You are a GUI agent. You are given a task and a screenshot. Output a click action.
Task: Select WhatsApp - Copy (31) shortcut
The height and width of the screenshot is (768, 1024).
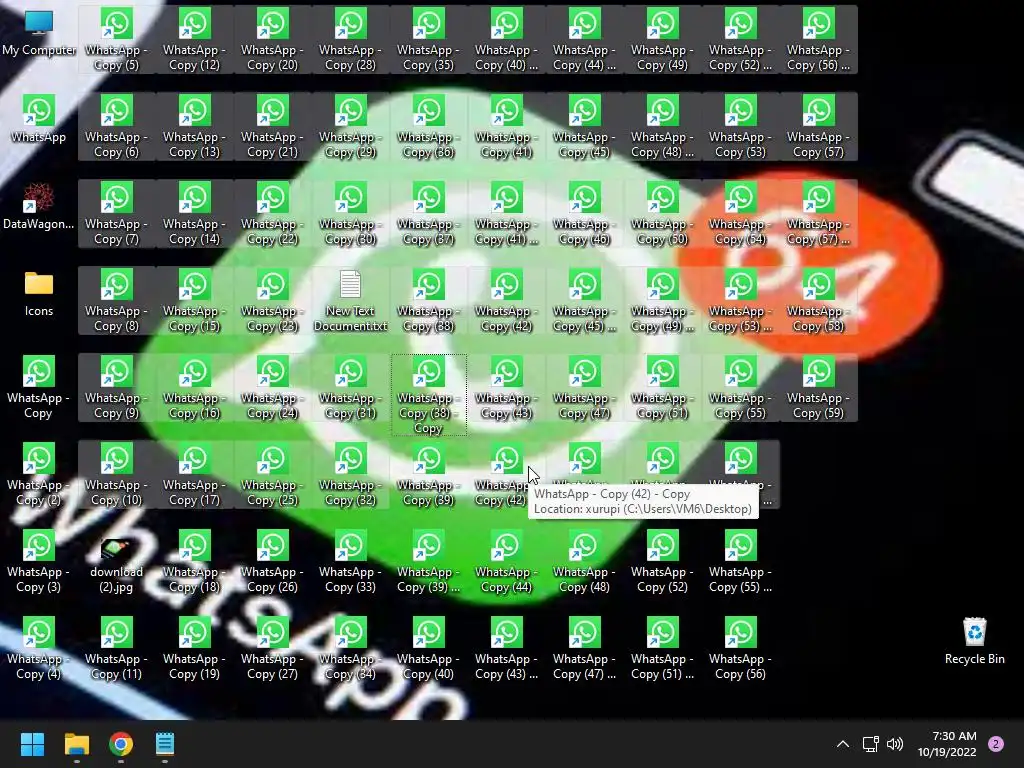pyautogui.click(x=350, y=388)
